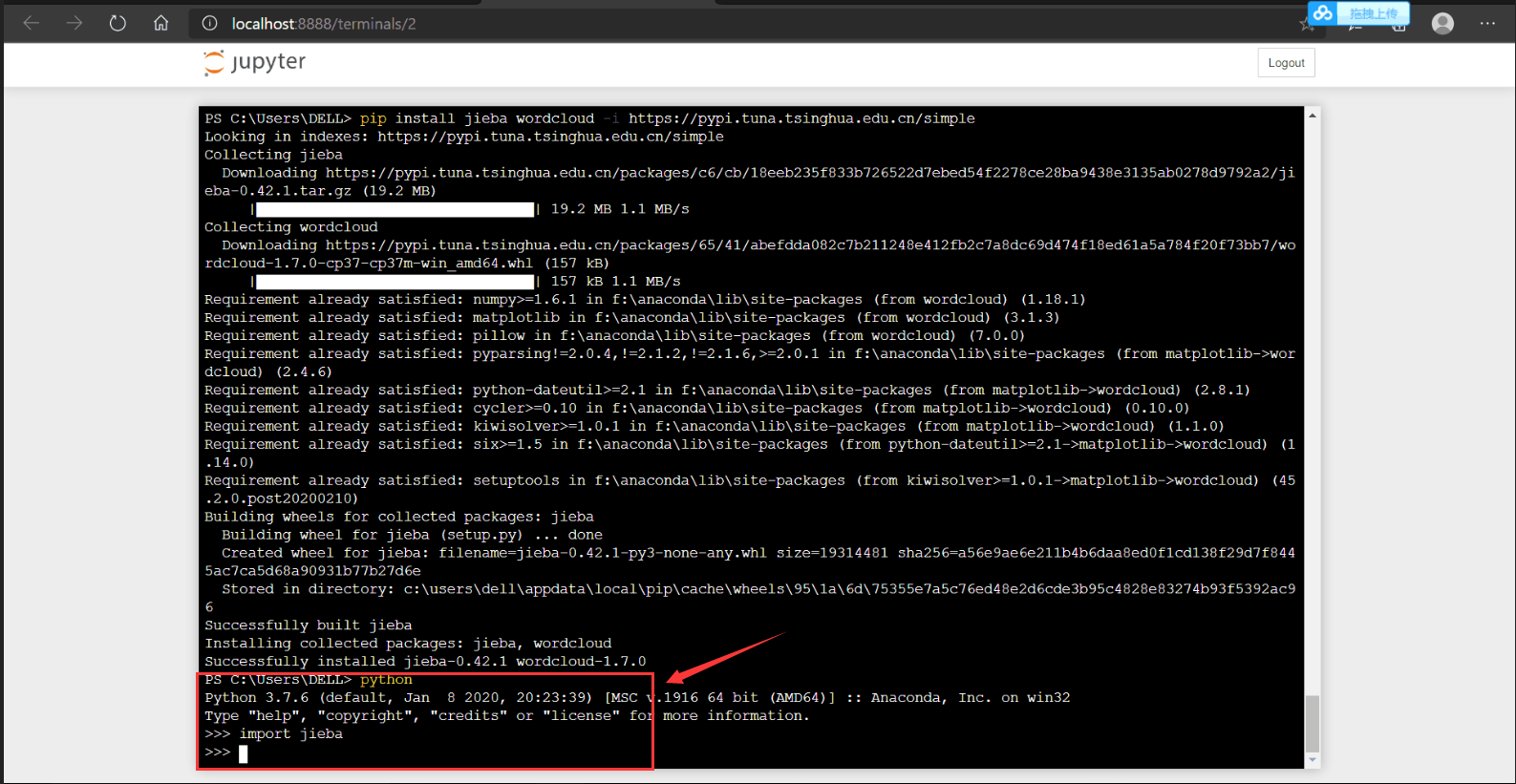Viewport: 1516px width, 784px height.
Task: Open the browser profile avatar
Action: (1442, 23)
